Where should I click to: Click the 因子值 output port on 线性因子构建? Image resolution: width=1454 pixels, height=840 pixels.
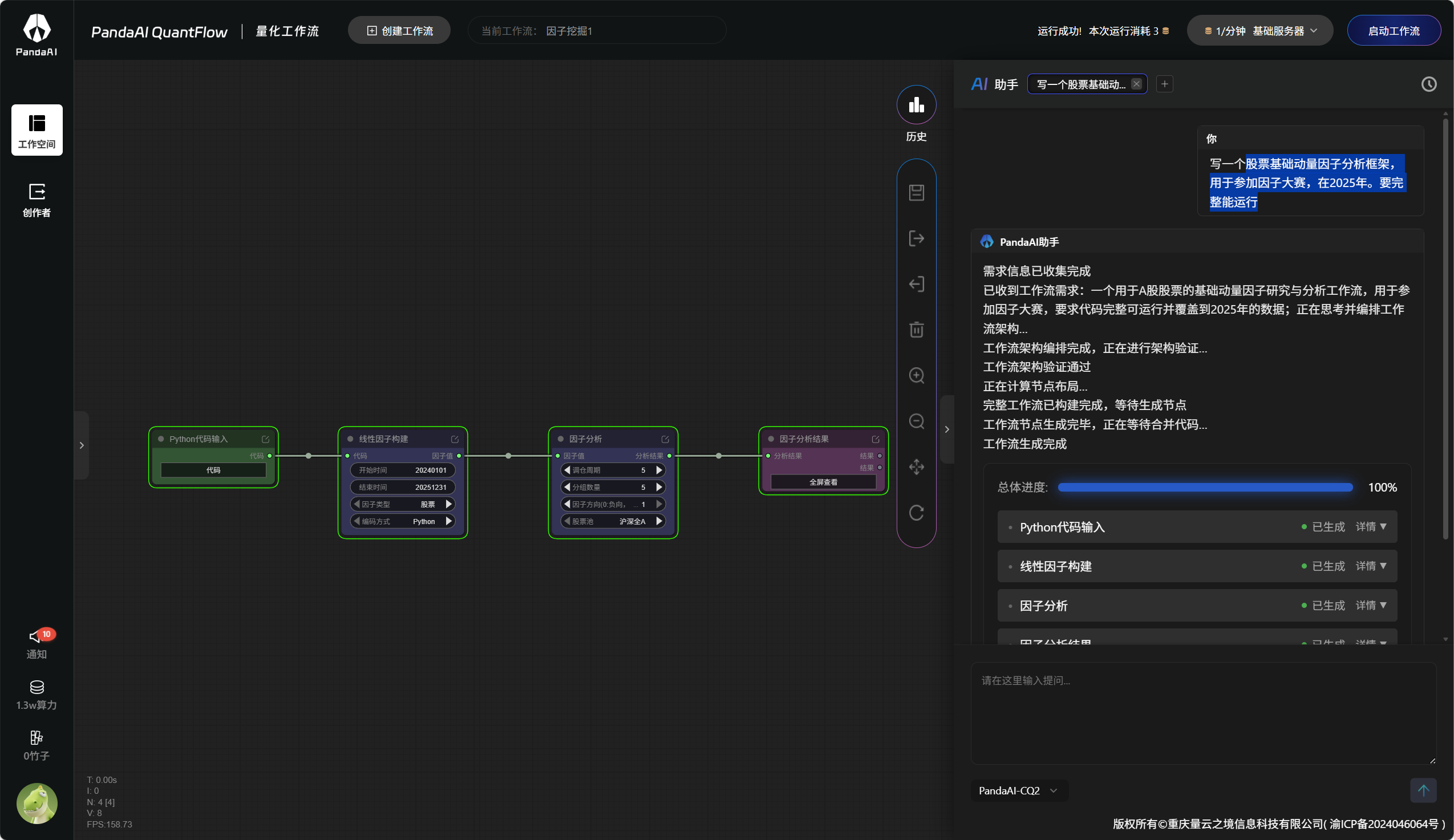point(459,456)
